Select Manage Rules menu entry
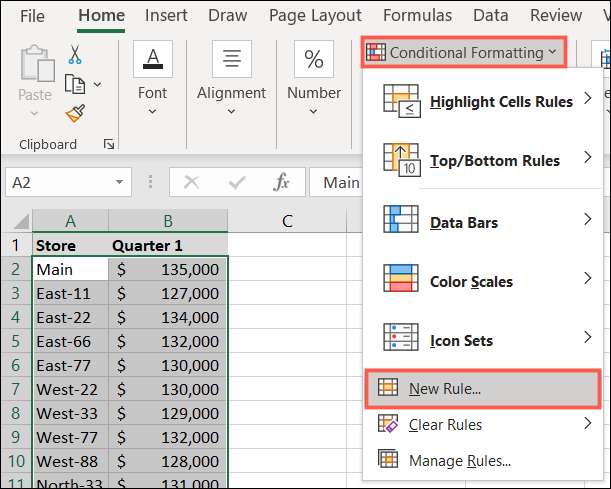611x489 pixels. click(460, 460)
